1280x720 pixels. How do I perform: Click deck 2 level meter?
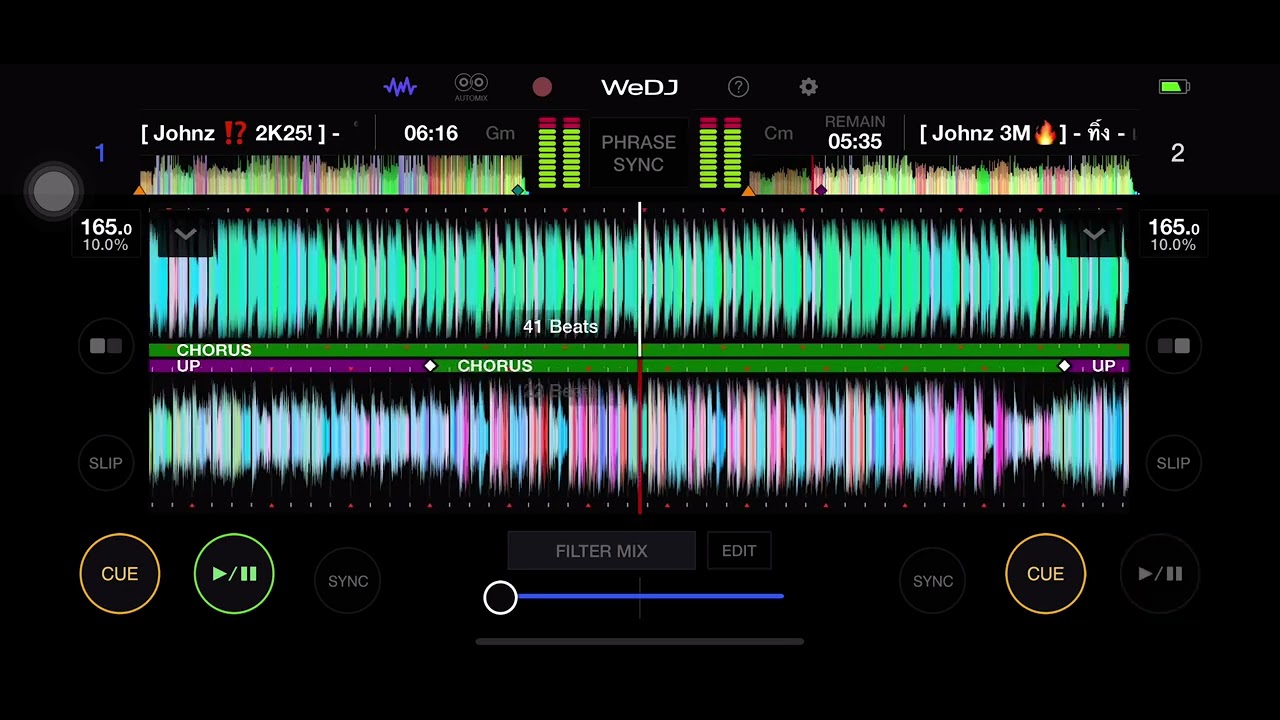pos(720,153)
